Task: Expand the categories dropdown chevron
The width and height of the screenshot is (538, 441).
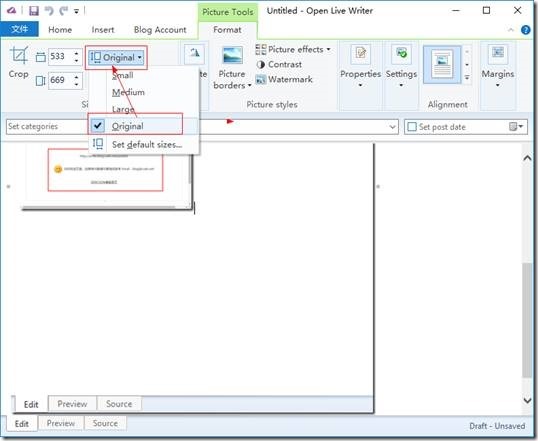Action: pos(393,127)
